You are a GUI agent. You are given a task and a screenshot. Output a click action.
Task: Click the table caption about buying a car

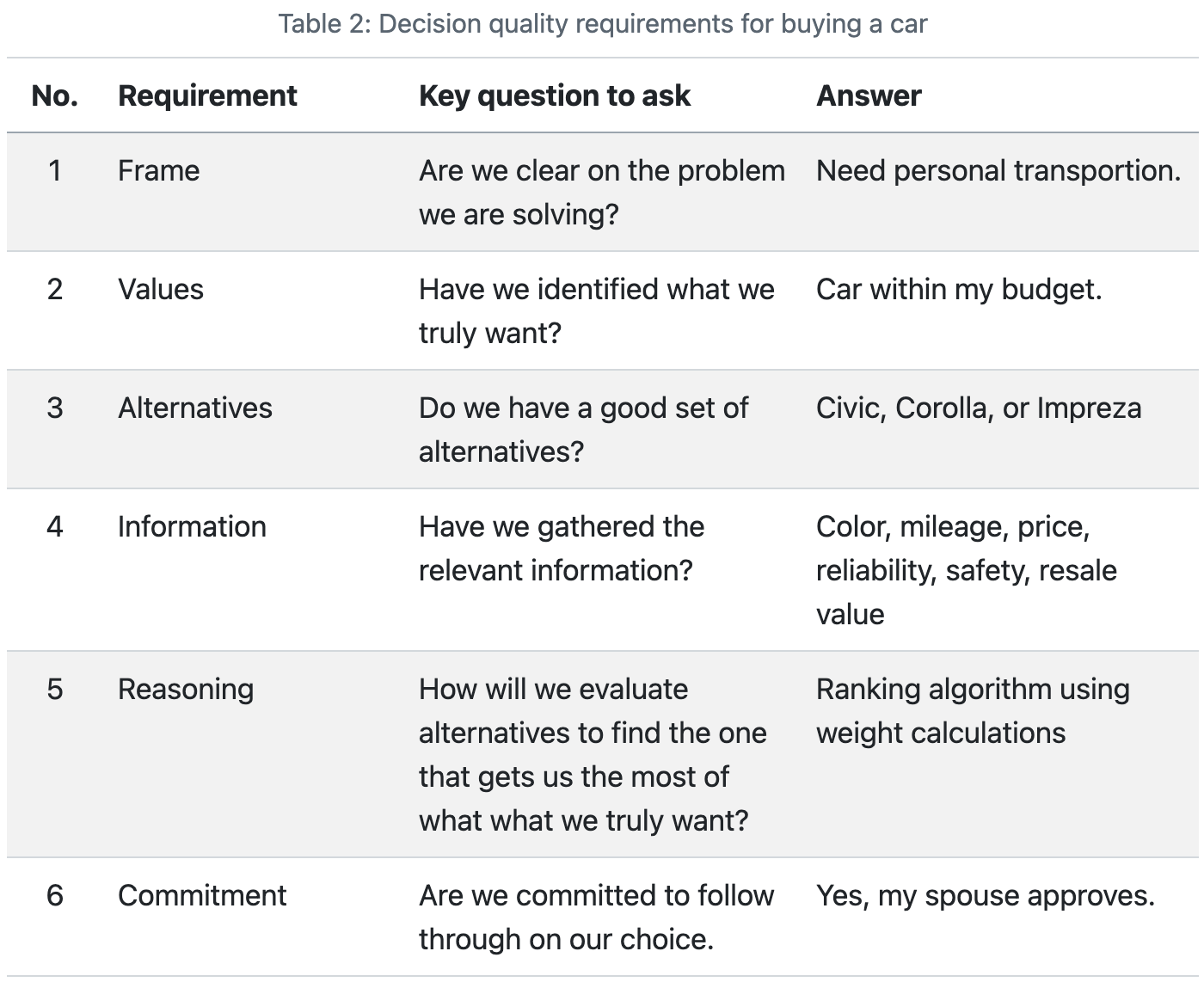coord(602,24)
